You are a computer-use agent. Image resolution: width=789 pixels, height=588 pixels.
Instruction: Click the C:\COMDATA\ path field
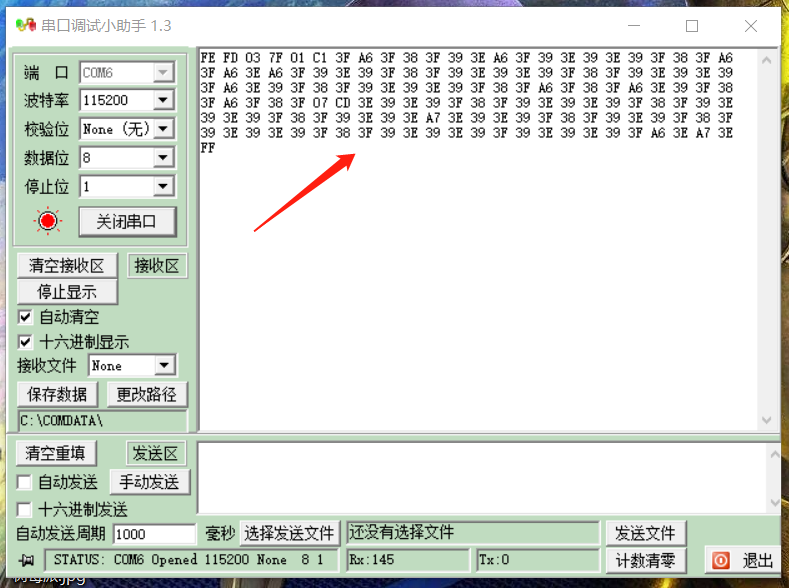103,421
